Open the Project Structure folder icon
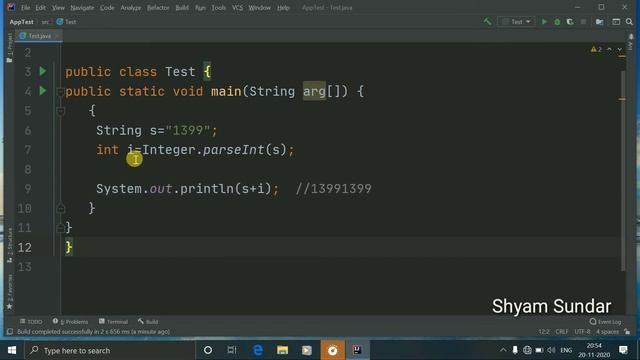Screen dimensions: 640x360 click(600, 22)
